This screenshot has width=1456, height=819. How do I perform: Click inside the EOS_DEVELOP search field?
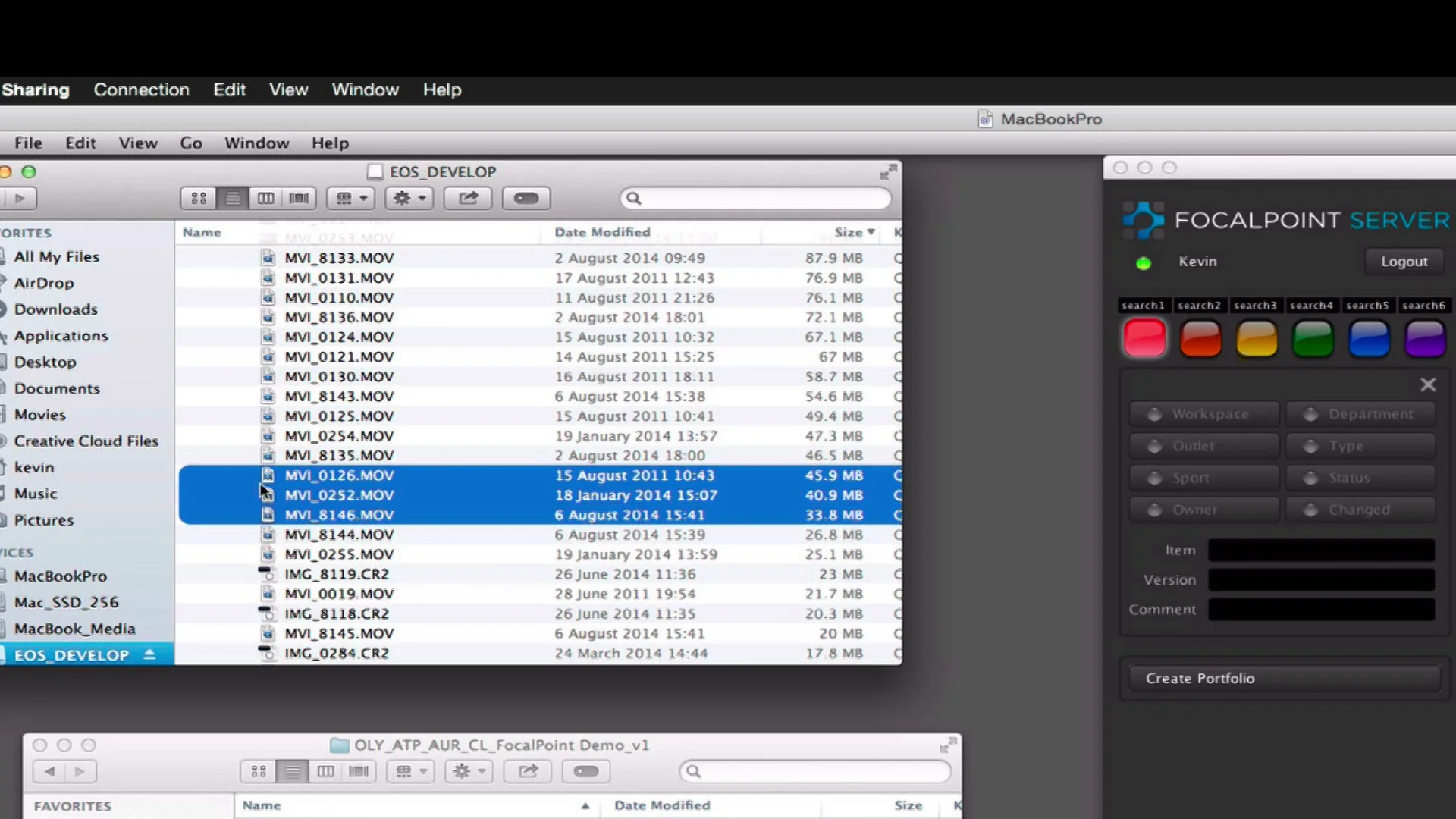[x=756, y=198]
